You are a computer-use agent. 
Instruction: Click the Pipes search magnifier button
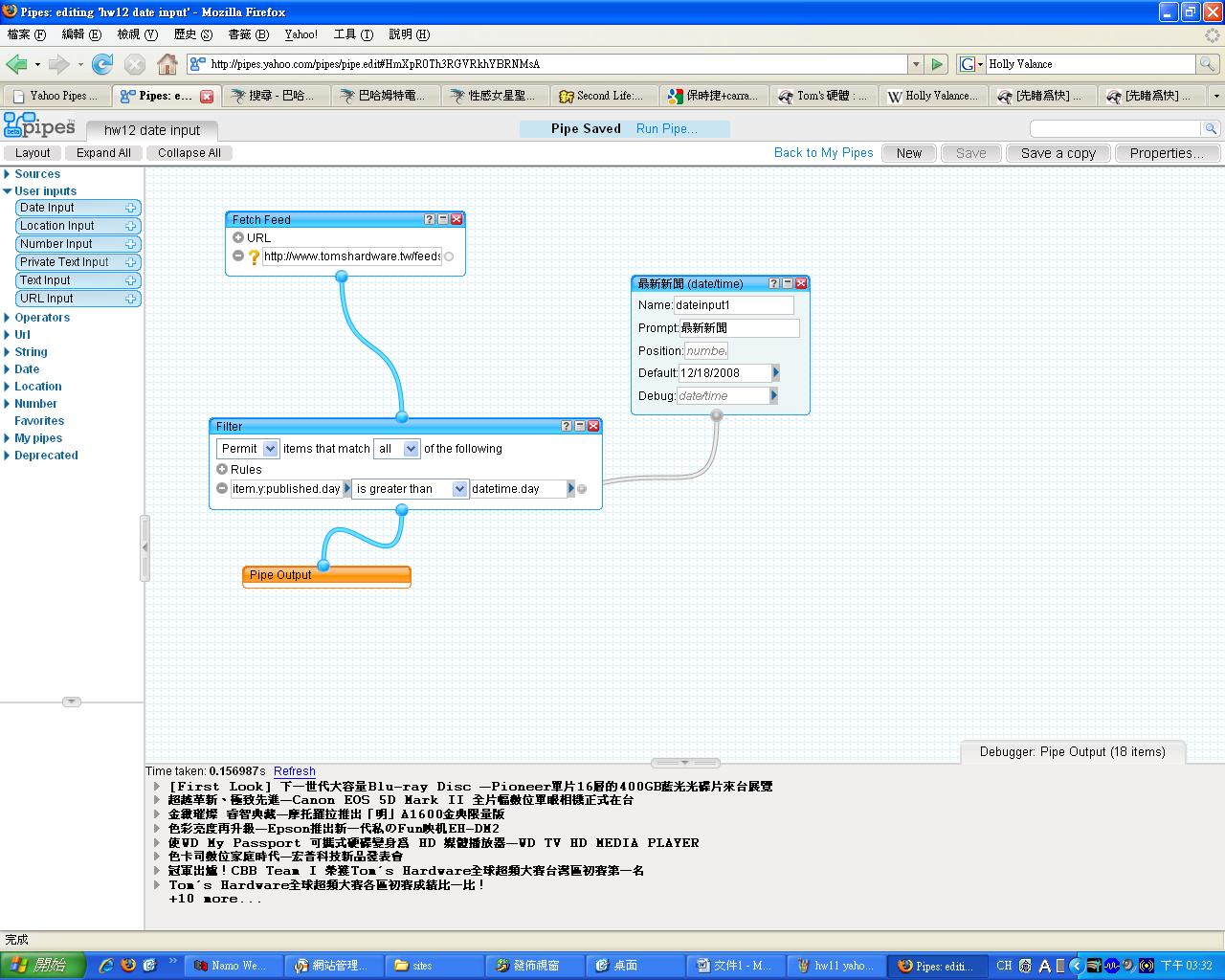pyautogui.click(x=1211, y=128)
